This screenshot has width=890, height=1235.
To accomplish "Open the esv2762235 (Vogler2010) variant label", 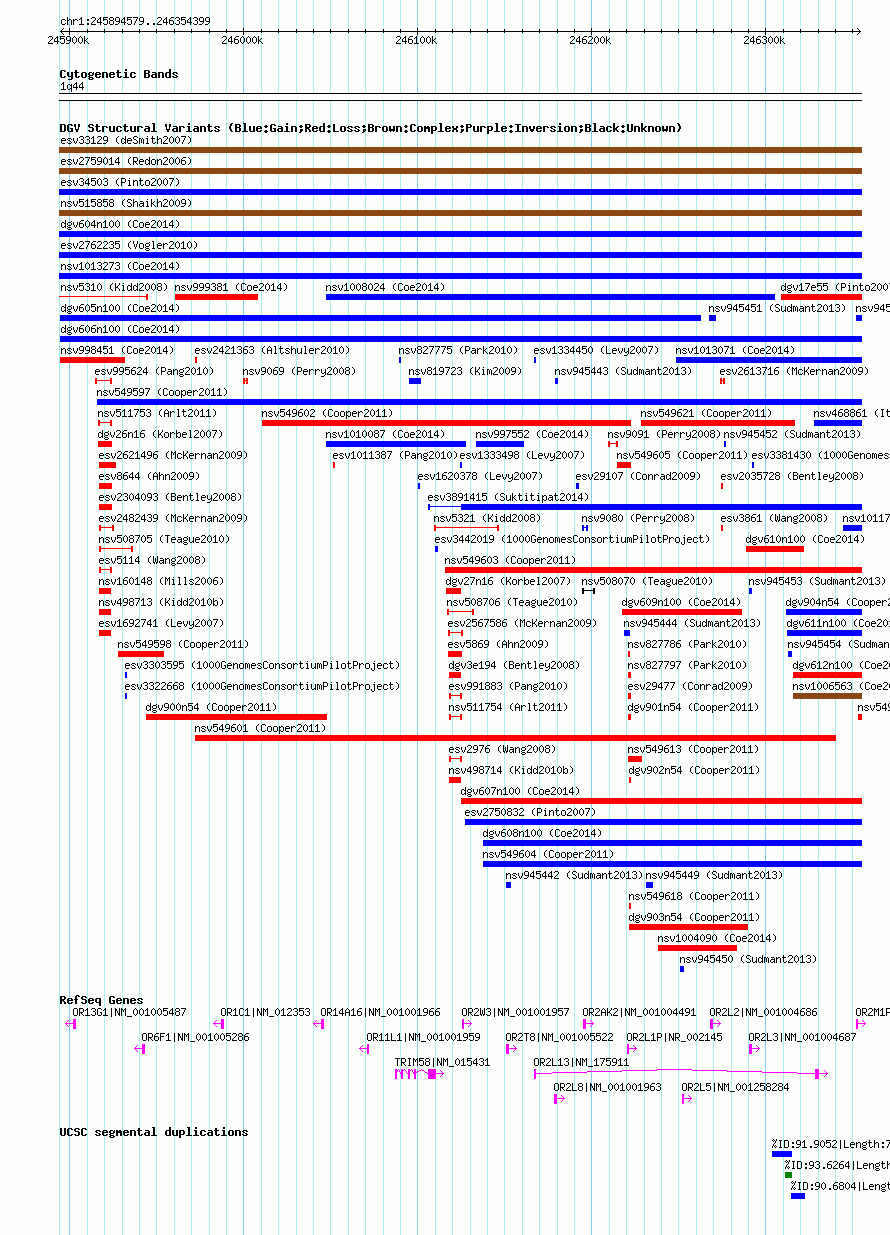I will point(128,245).
